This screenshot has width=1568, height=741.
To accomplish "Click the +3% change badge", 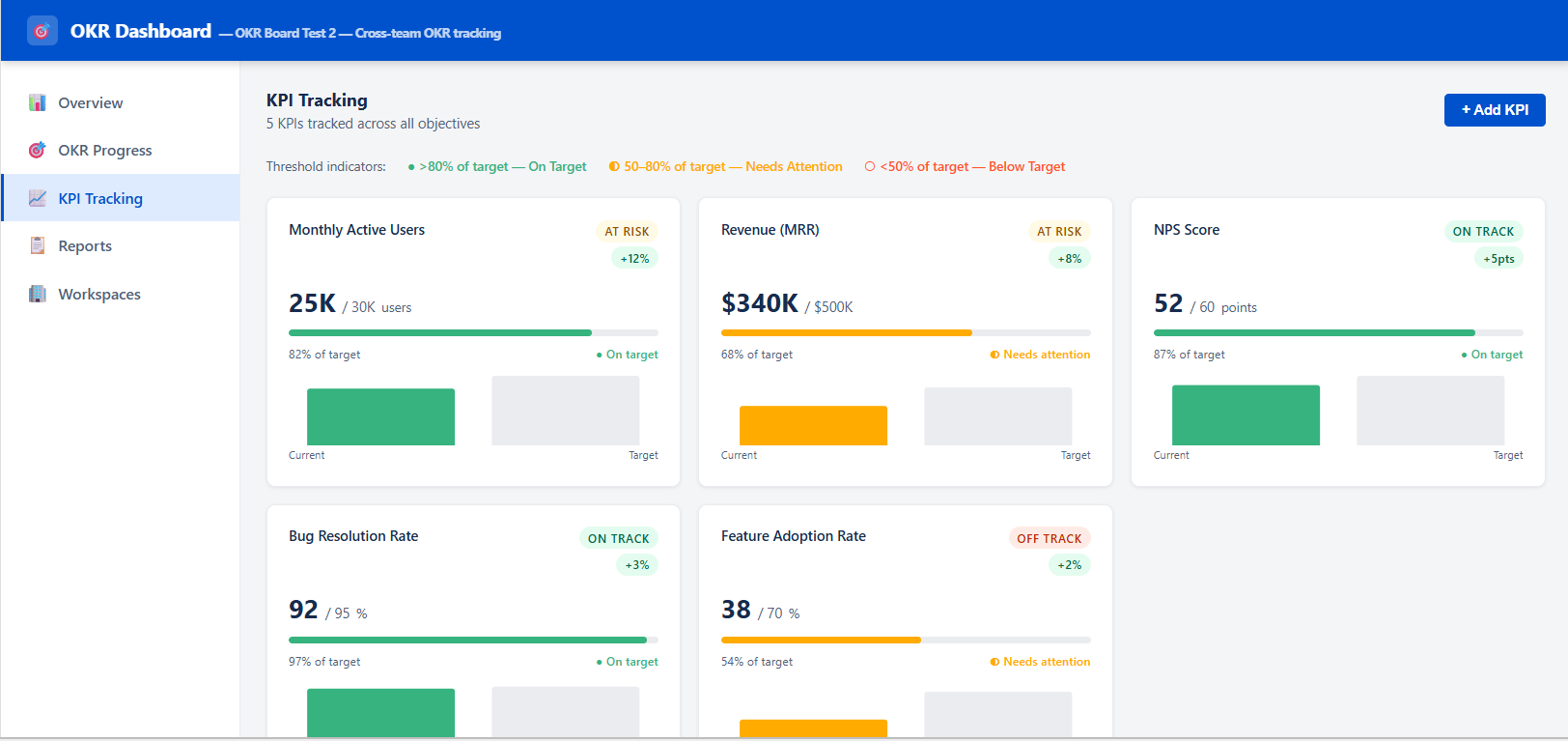I will [636, 565].
